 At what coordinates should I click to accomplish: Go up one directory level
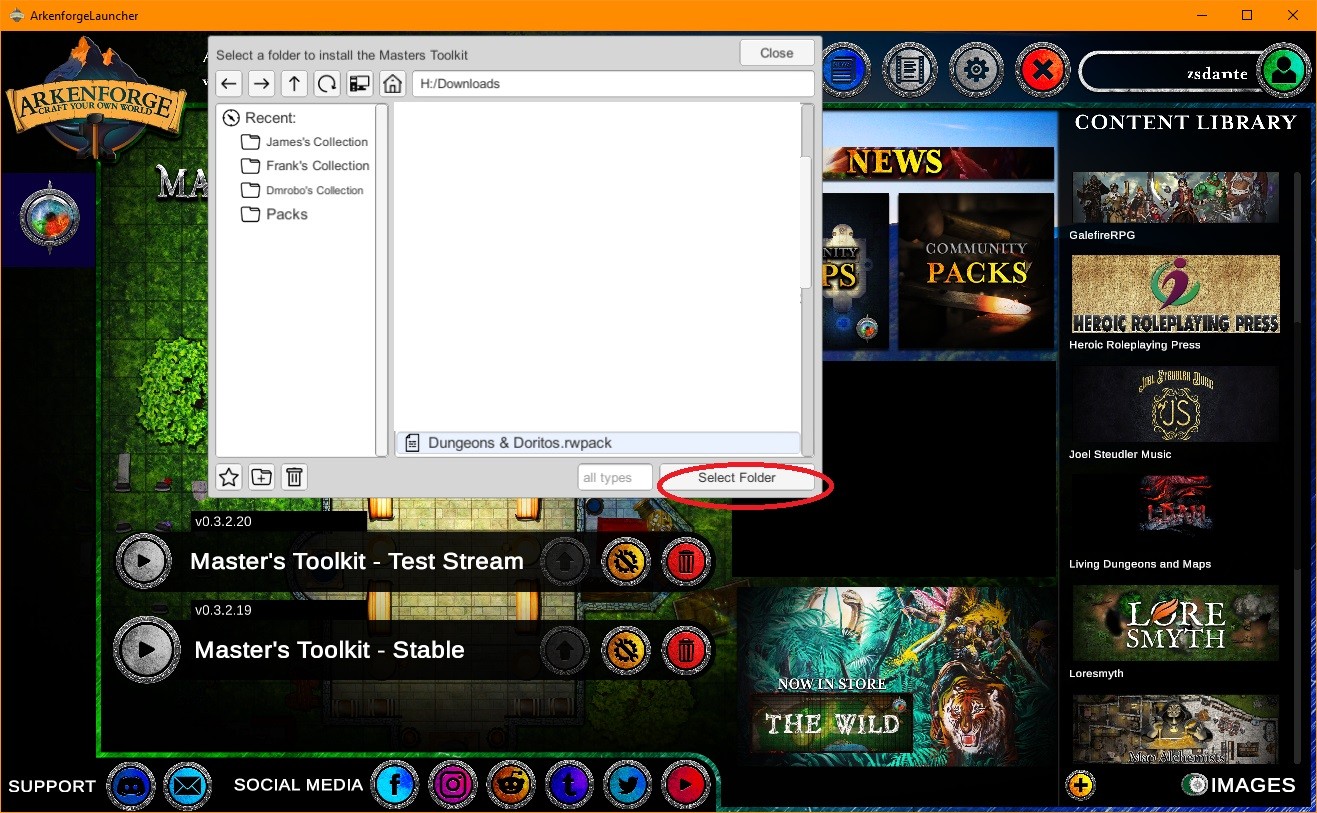[x=294, y=84]
